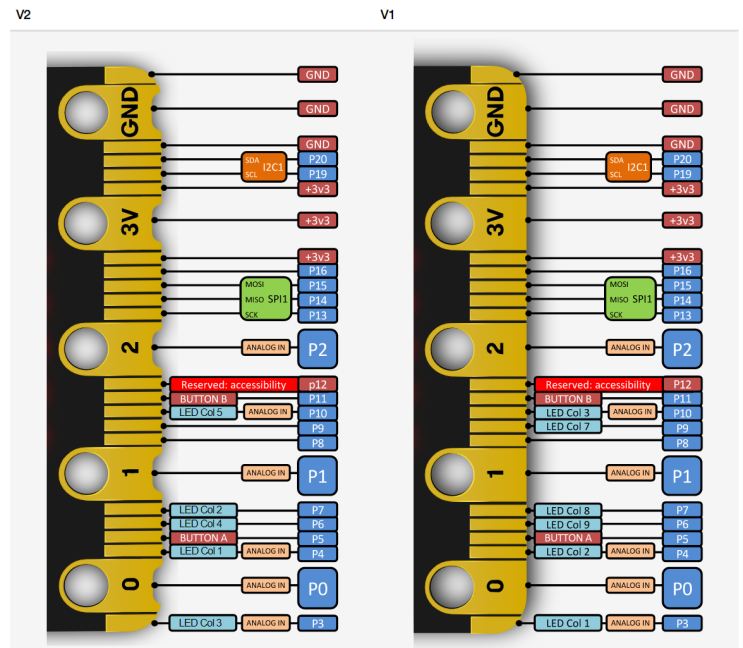Screen dimensions: 743x648
Task: Click 'LED Col 2' label in V1 diagram
Action: pos(568,552)
